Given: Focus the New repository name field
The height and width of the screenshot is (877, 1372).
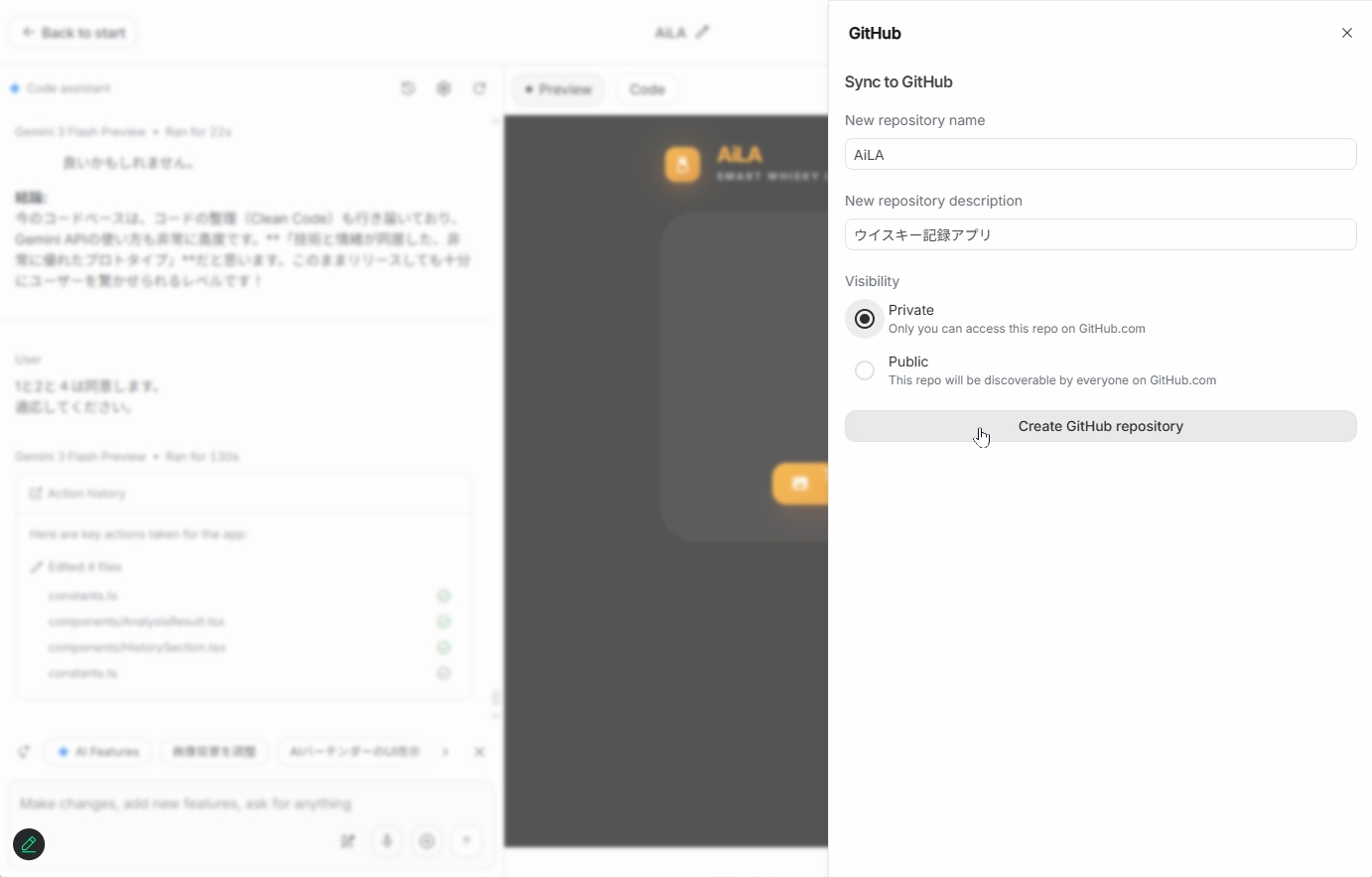Looking at the screenshot, I should [1100, 154].
